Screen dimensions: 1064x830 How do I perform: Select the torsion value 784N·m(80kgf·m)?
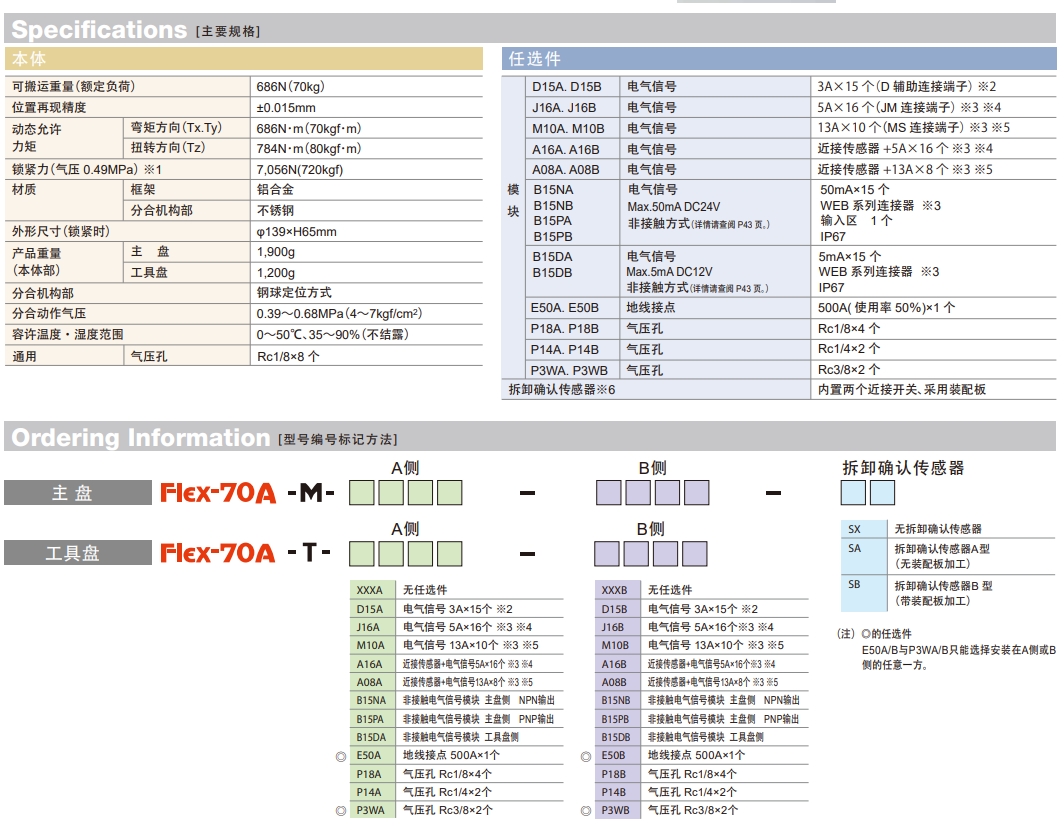(x=309, y=148)
